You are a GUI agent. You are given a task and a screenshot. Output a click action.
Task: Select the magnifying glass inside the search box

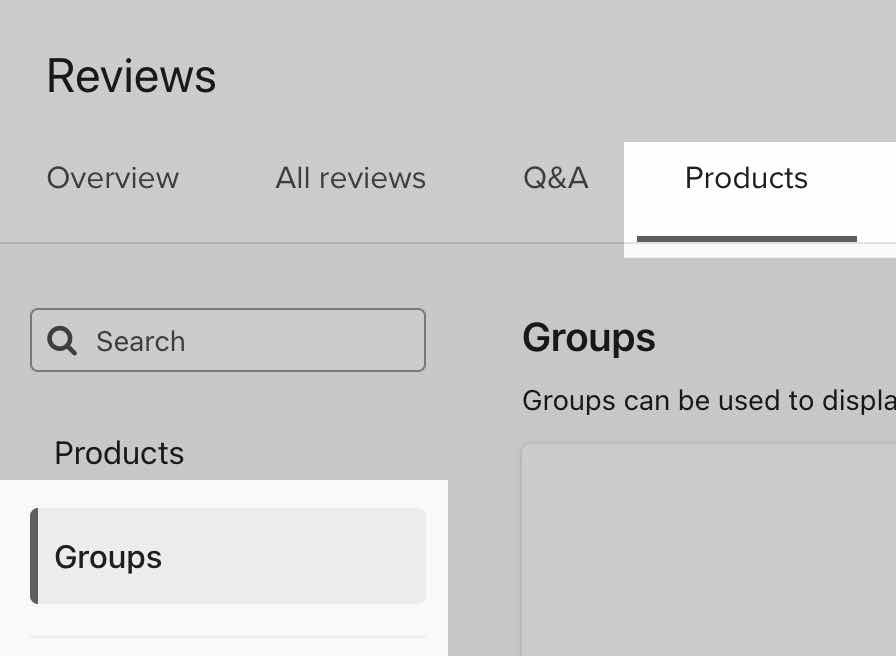62,340
